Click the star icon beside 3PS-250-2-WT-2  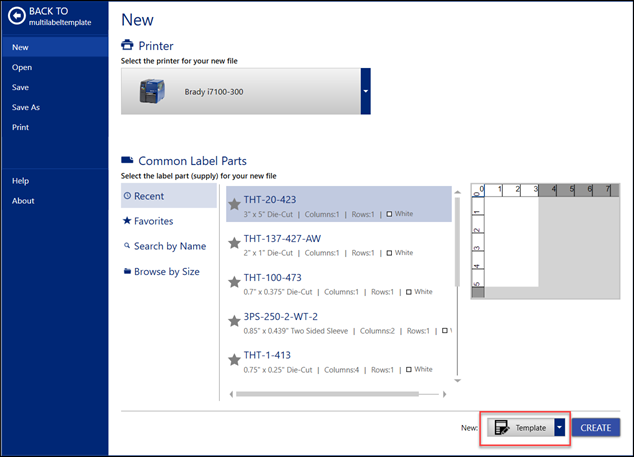235,321
